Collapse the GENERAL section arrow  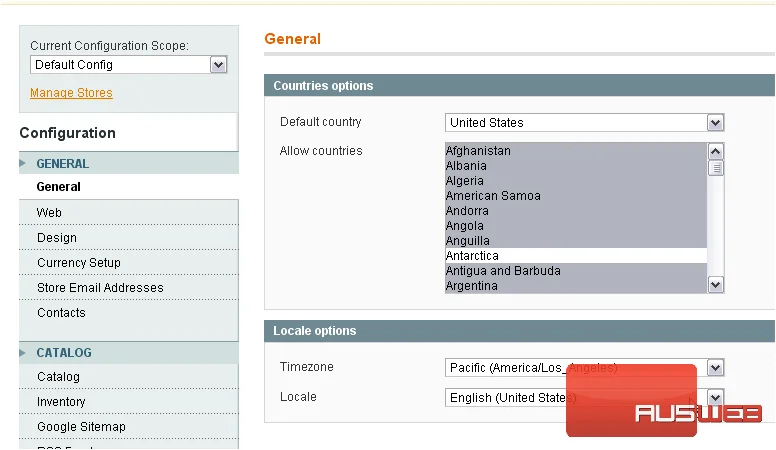point(22,163)
